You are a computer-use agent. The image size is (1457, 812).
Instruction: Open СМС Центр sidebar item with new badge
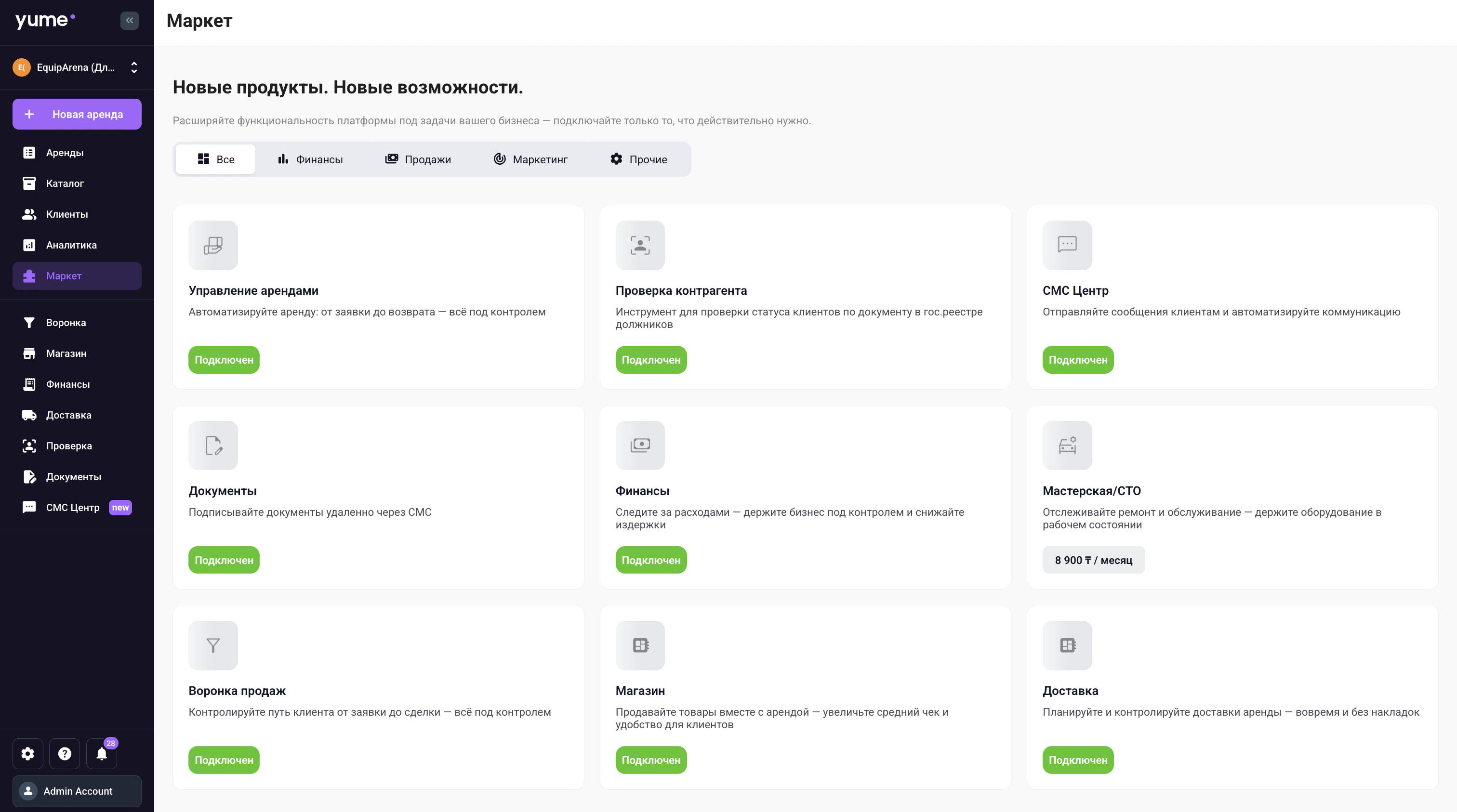tap(72, 507)
